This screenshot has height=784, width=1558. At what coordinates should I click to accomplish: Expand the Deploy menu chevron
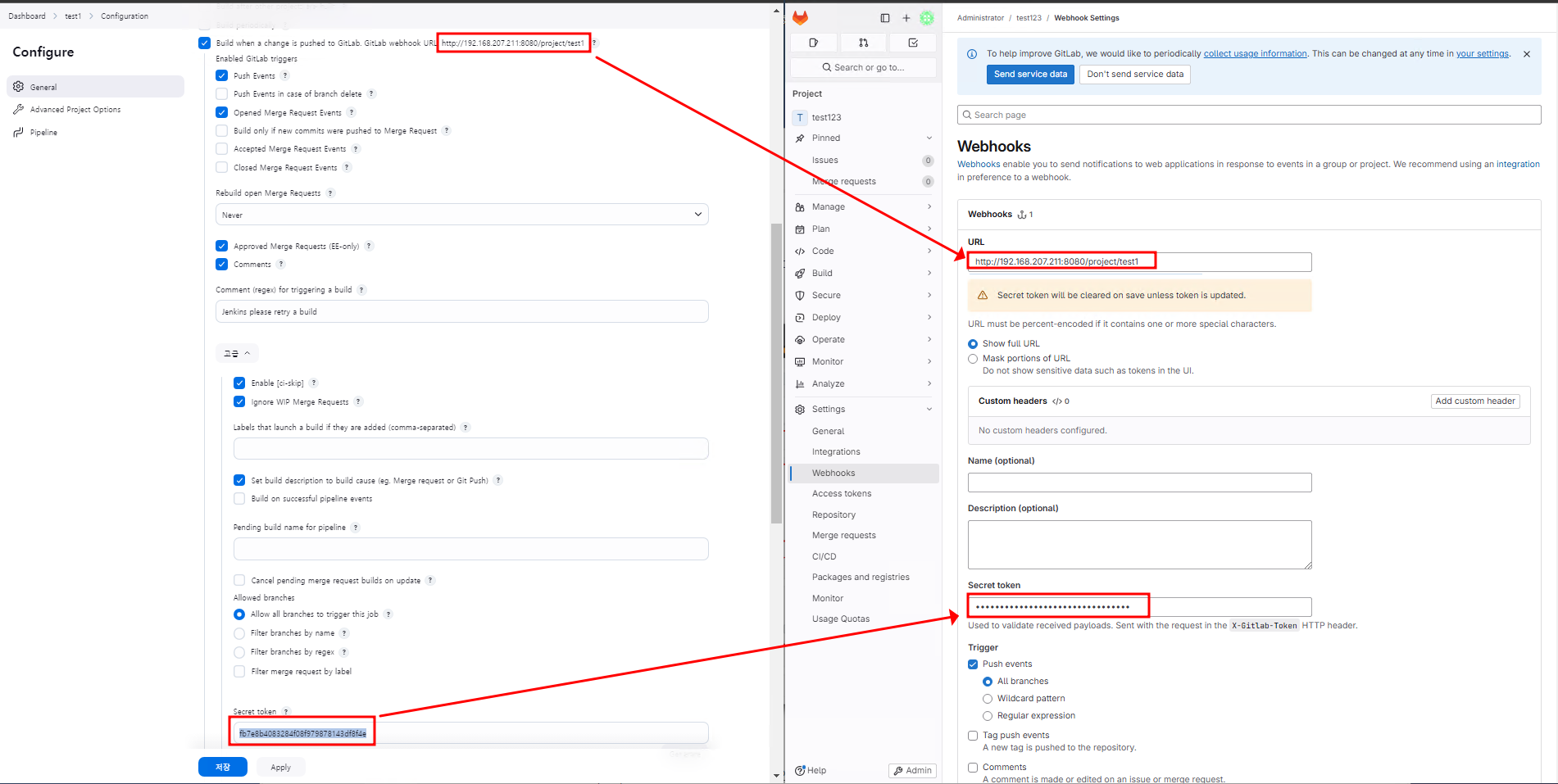click(x=929, y=318)
